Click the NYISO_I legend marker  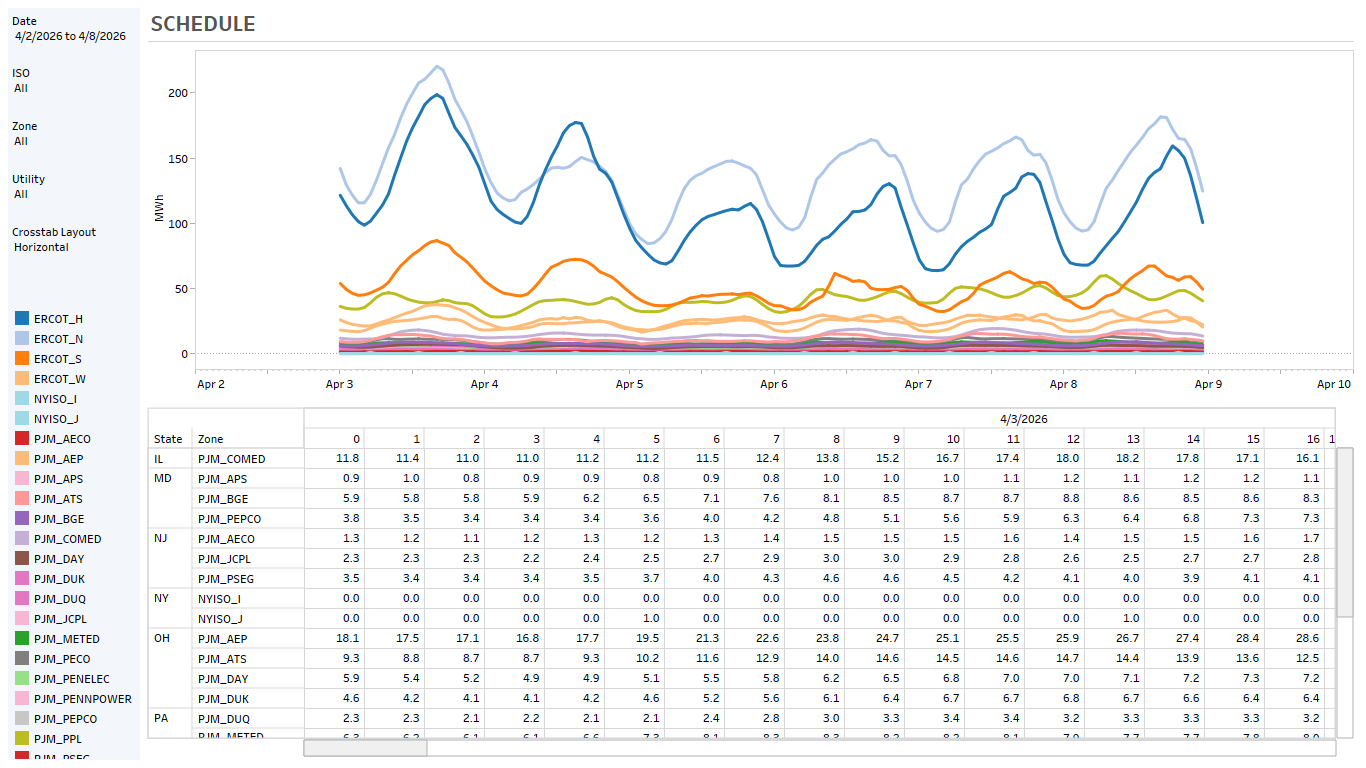(x=22, y=398)
